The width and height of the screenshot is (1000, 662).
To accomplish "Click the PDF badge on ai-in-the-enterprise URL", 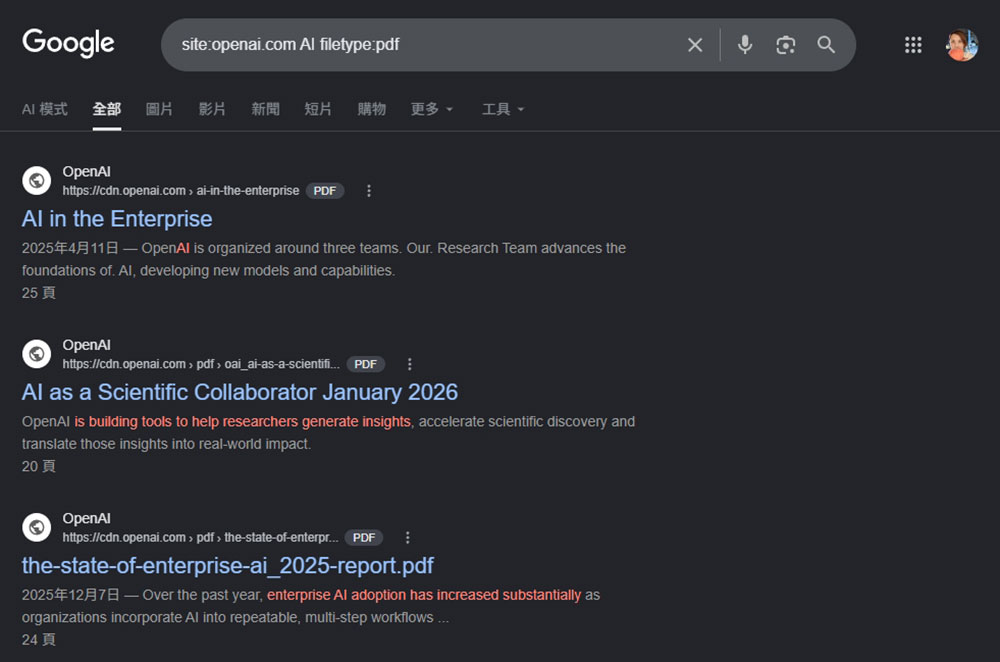I will [x=325, y=191].
